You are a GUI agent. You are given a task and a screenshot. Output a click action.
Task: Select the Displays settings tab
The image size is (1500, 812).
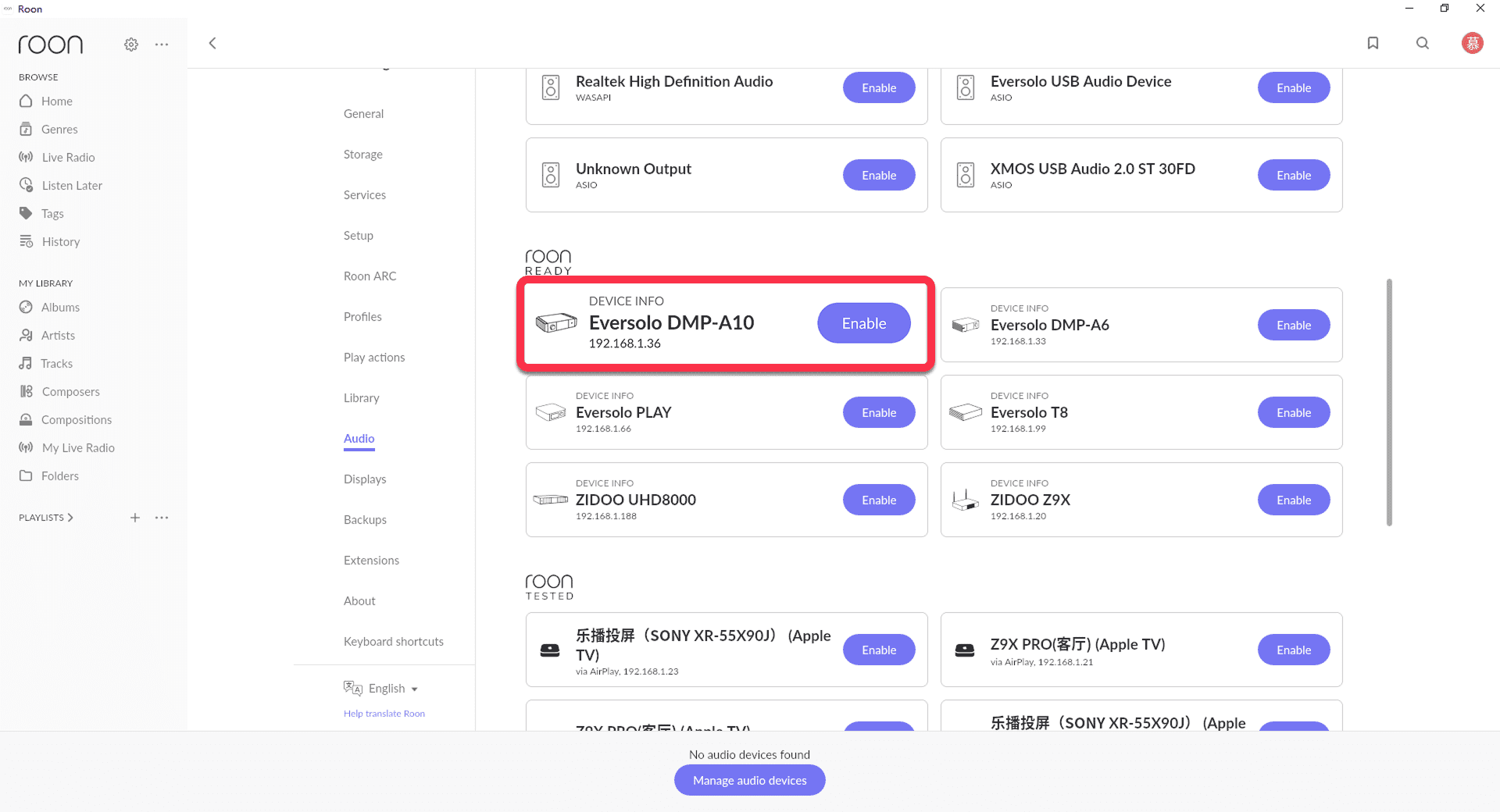click(x=365, y=479)
